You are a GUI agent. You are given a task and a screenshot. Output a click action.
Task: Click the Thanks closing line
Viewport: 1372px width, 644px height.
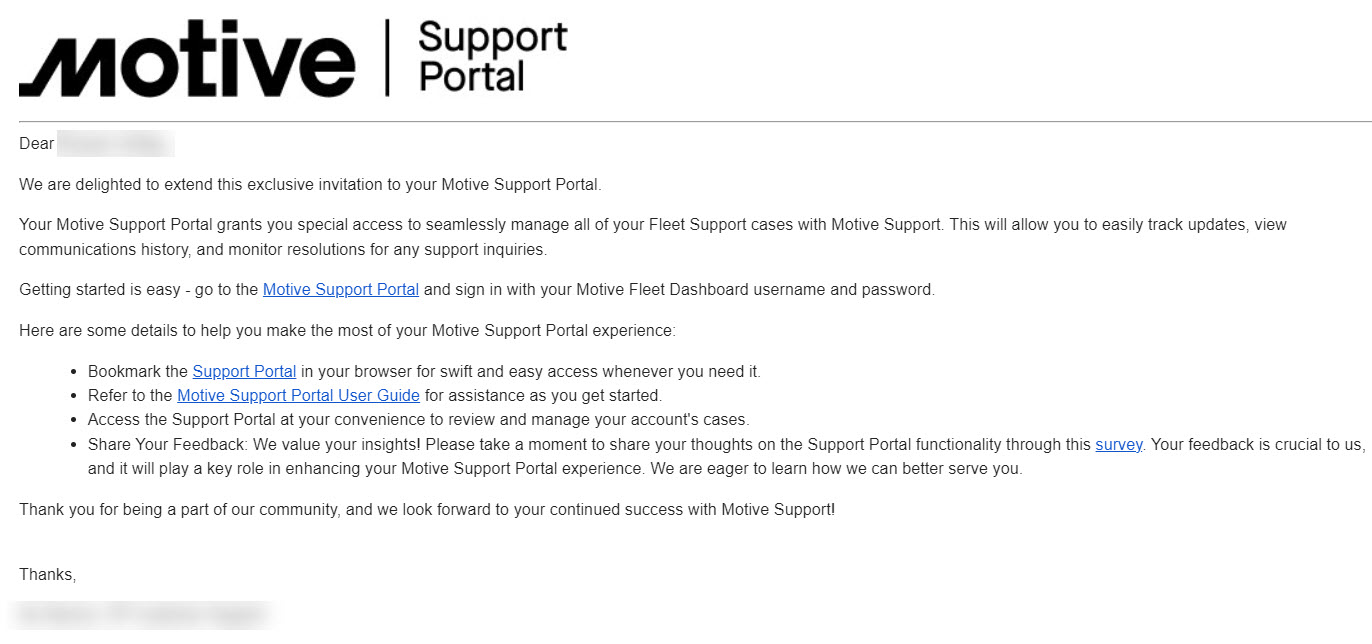[47, 575]
